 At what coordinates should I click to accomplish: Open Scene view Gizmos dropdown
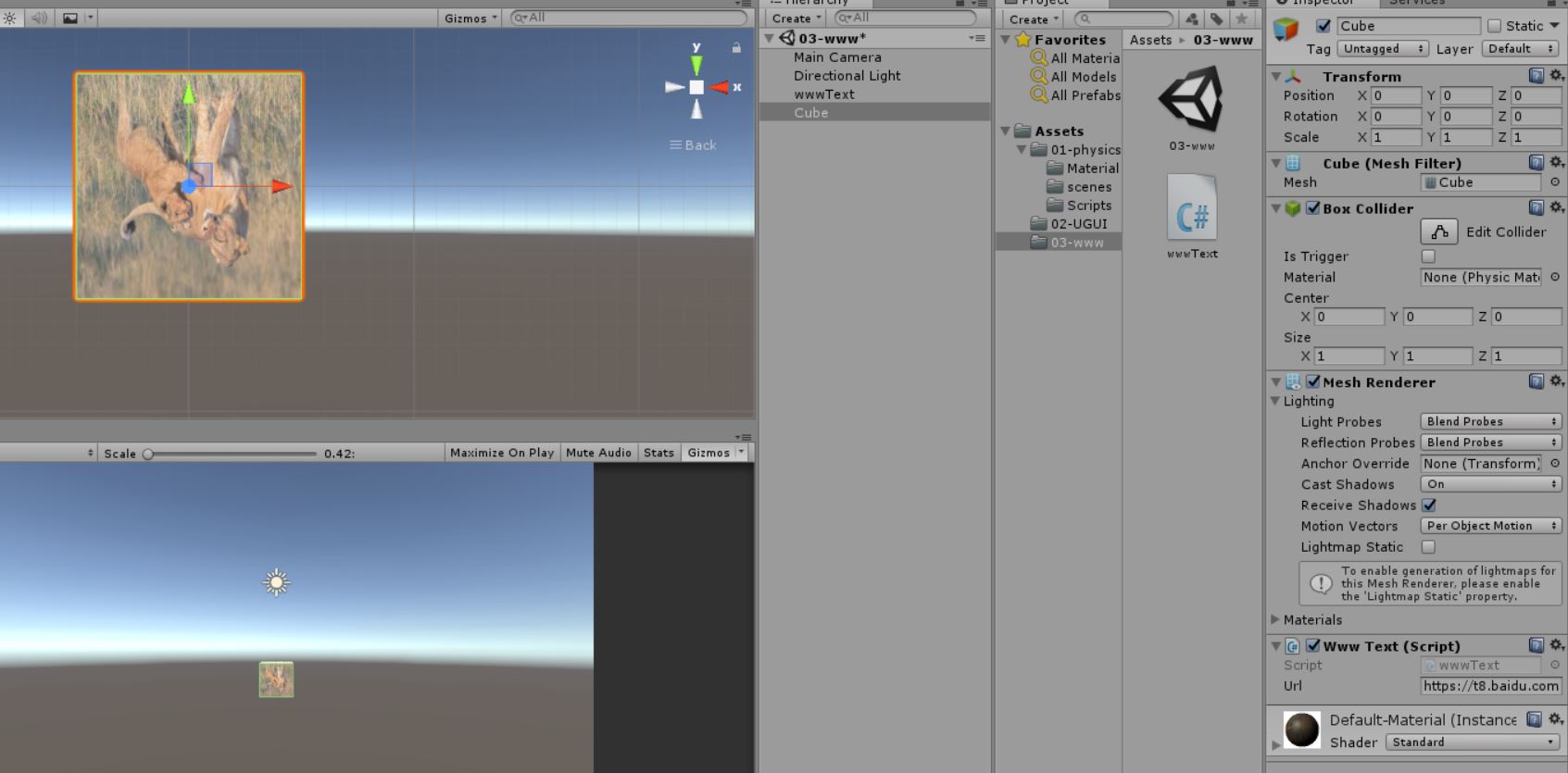coord(470,18)
